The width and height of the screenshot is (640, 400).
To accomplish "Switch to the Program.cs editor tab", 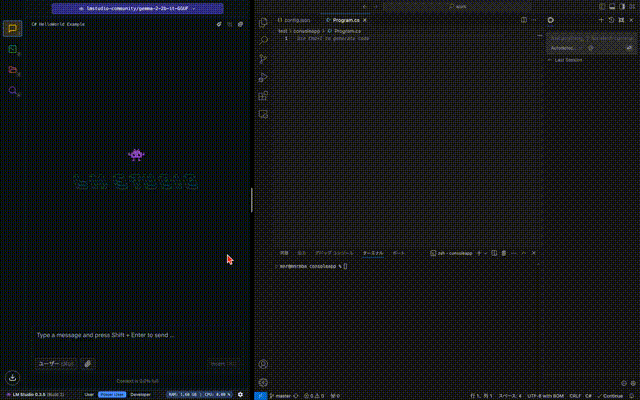I will [346, 20].
